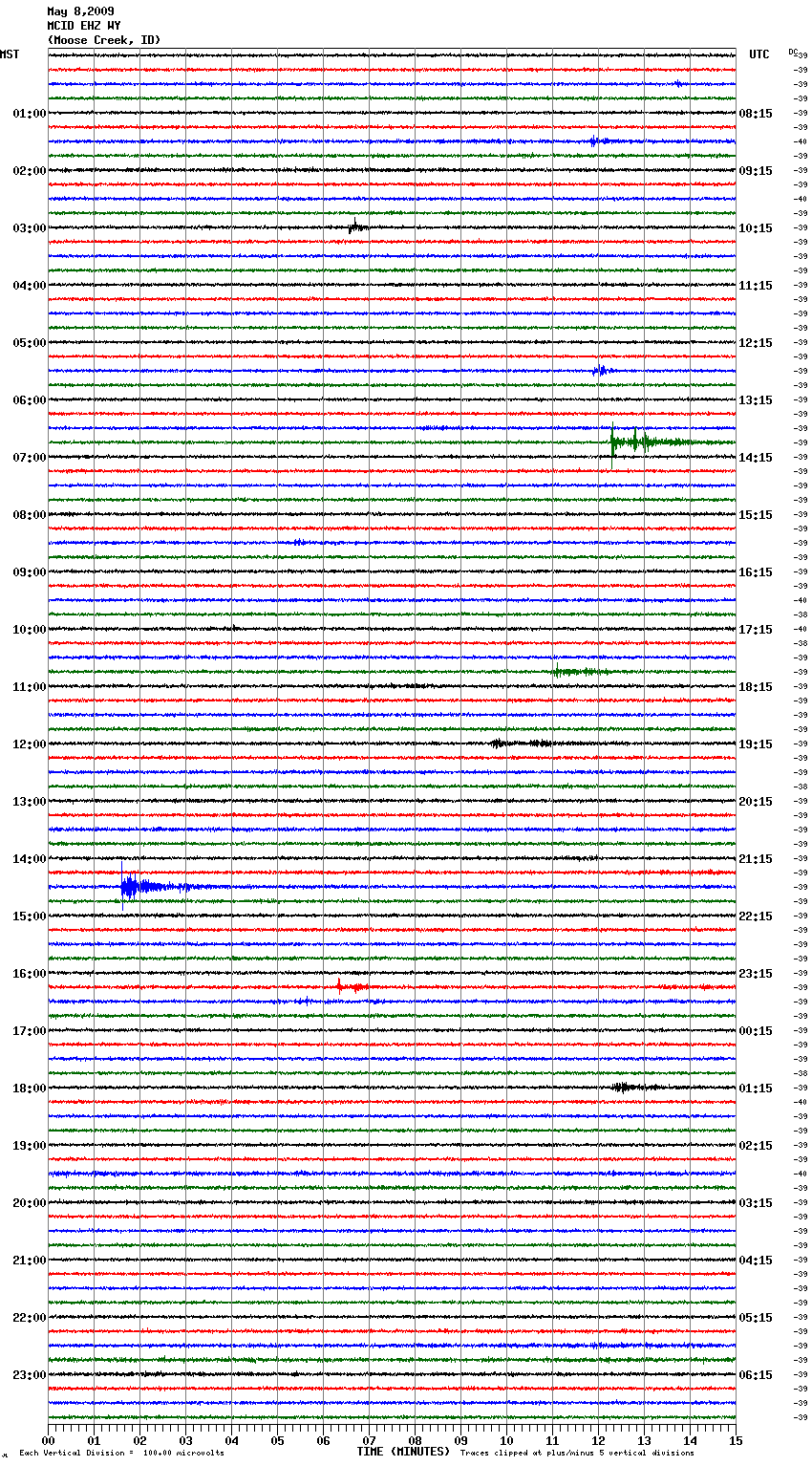Select the 23:00 MST hour label
The image size is (812, 1466).
30,1375
